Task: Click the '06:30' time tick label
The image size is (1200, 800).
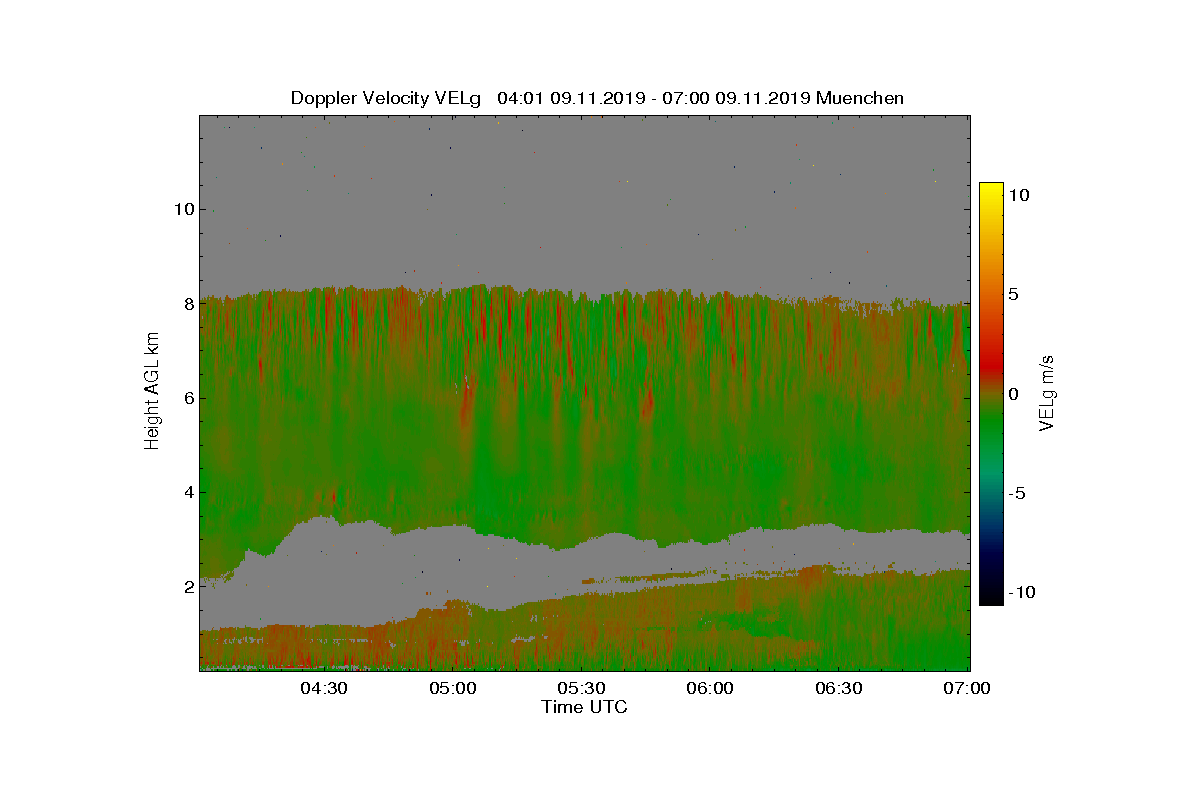Action: tap(839, 689)
